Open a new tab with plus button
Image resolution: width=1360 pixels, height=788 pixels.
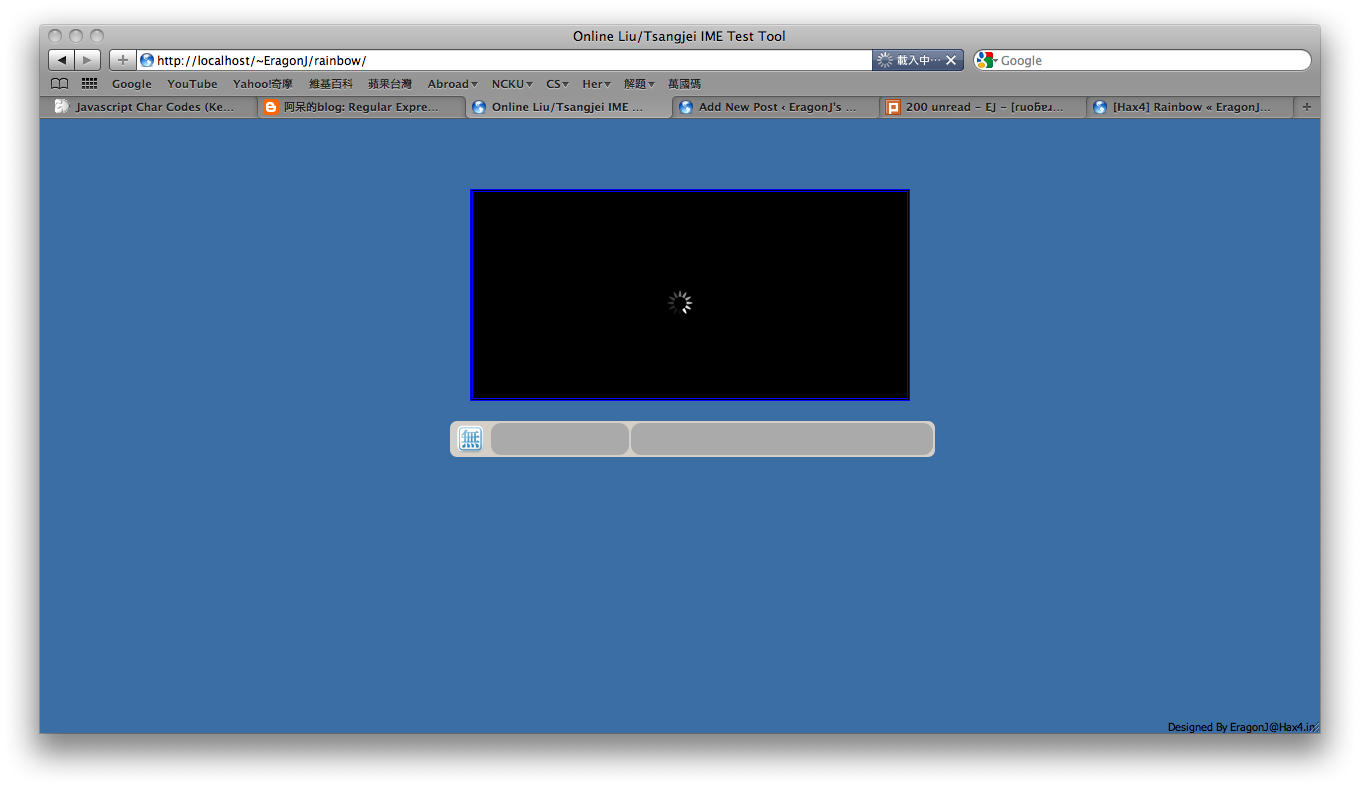pos(1306,107)
